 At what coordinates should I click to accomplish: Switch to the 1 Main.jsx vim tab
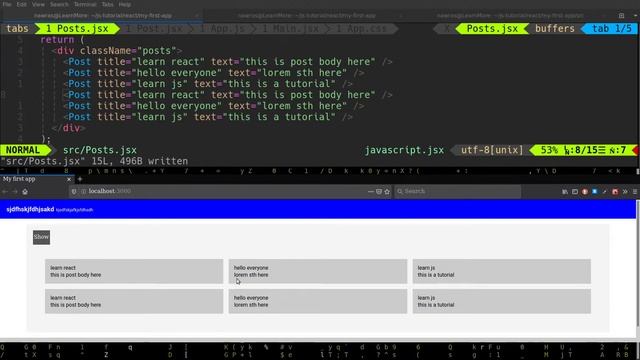click(291, 29)
